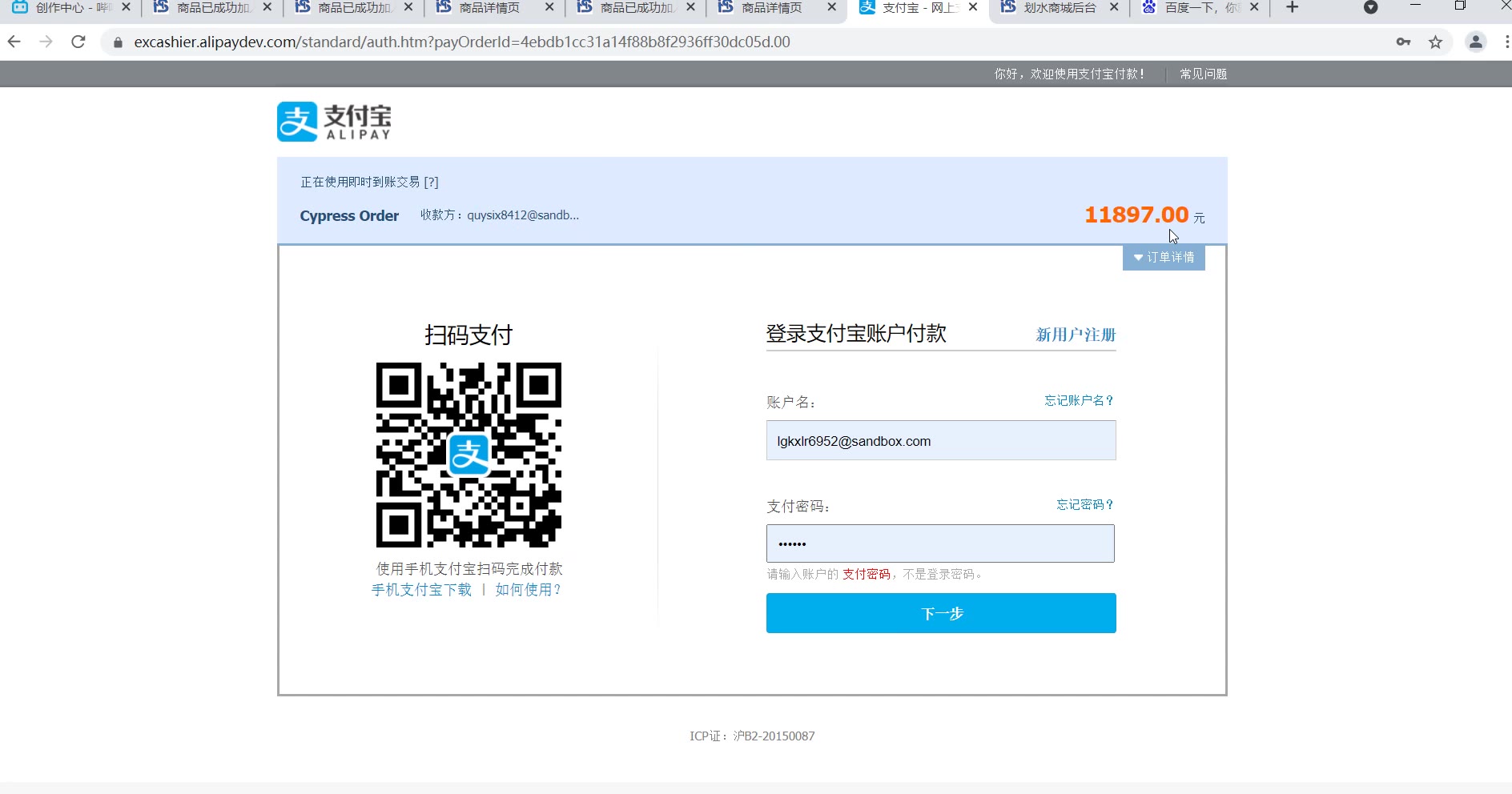
Task: Click the [?] help link for 即时到账交易
Action: (431, 182)
